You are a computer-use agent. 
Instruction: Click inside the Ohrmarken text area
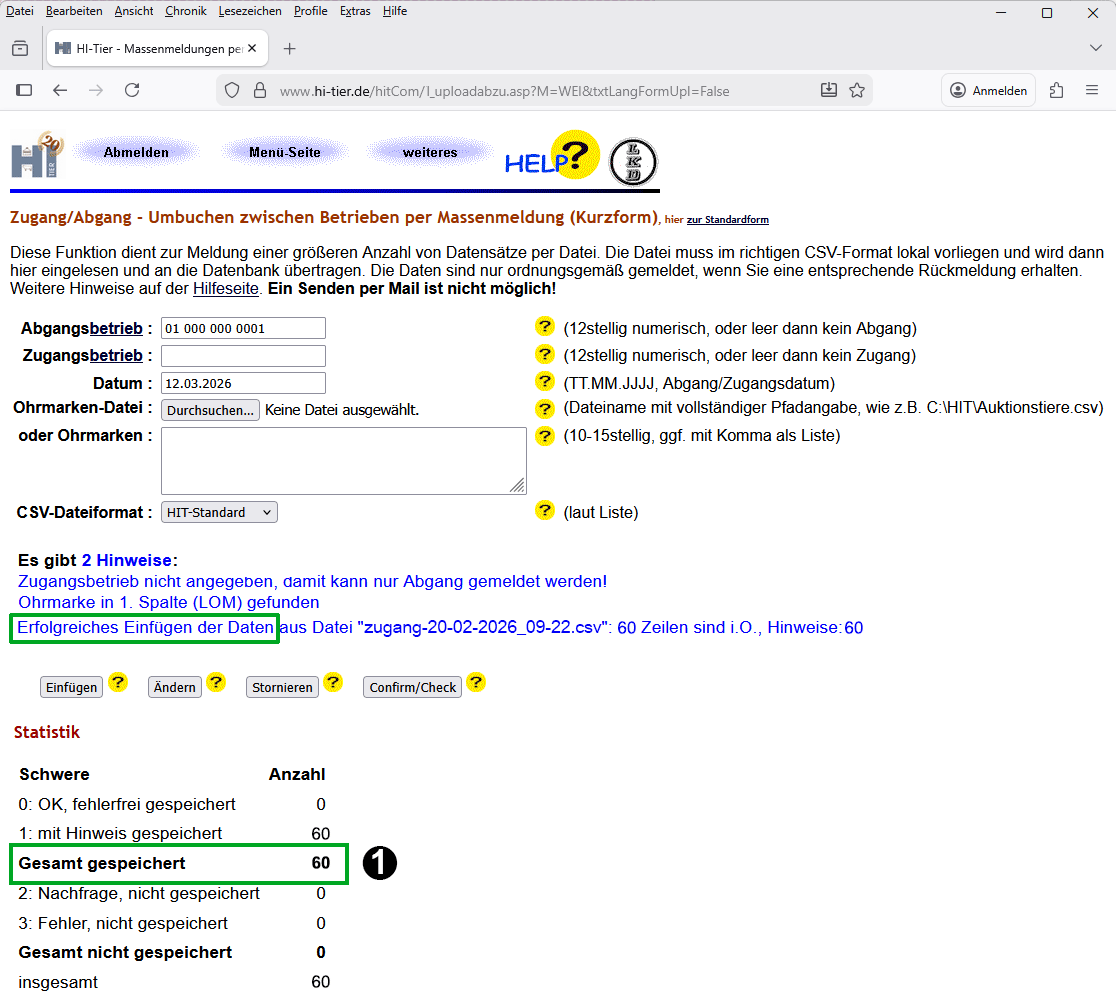(x=343, y=460)
